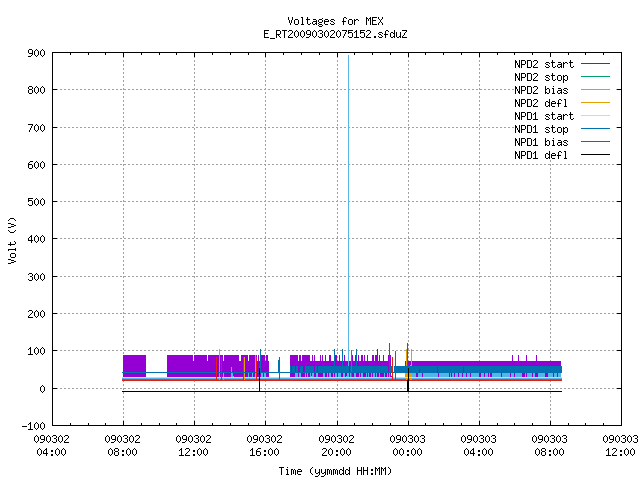This screenshot has height=480, width=640.
Task: Click the 090302 16:00 time axis label
Action: (x=264, y=446)
